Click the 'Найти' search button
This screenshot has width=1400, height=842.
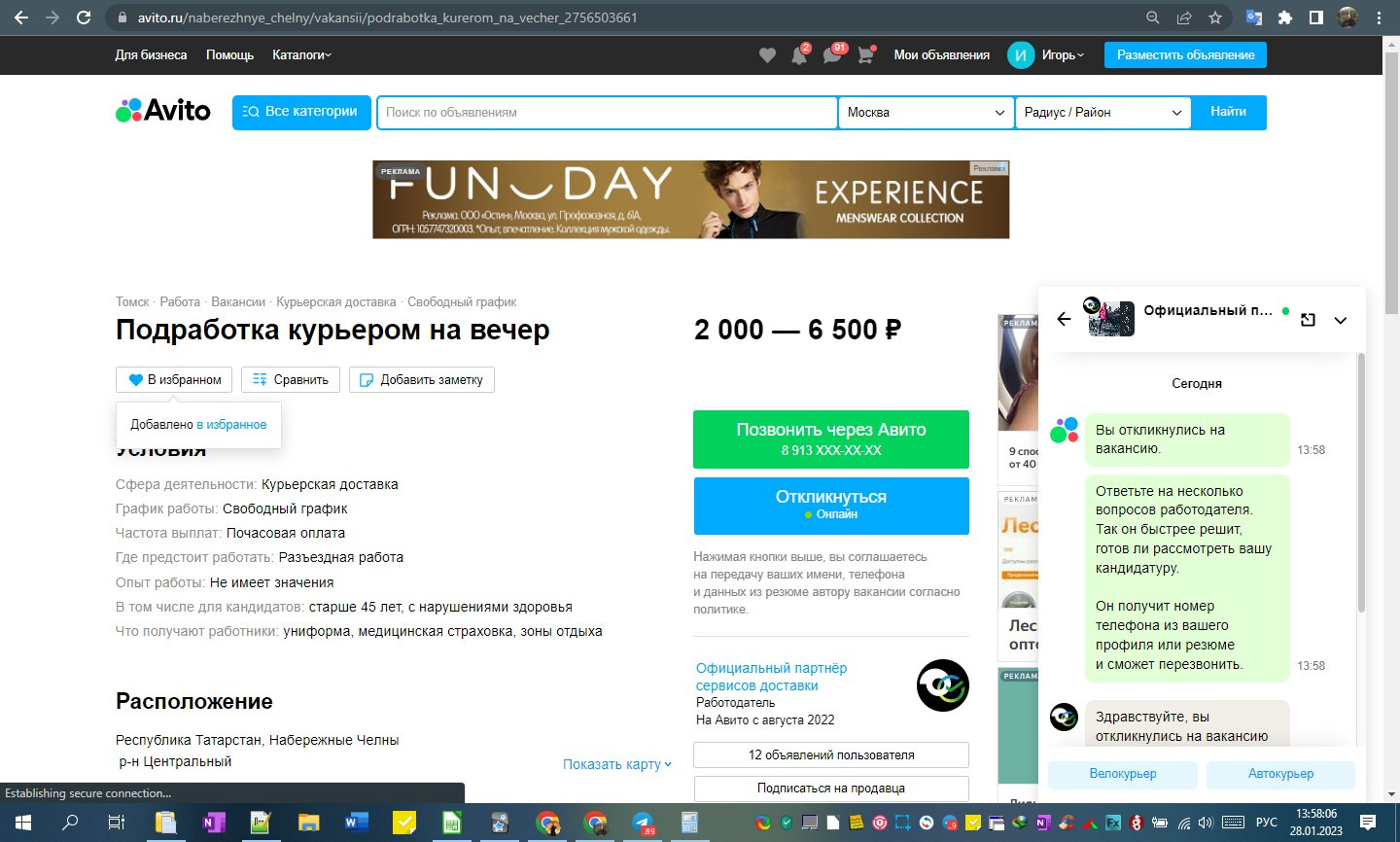point(1229,112)
